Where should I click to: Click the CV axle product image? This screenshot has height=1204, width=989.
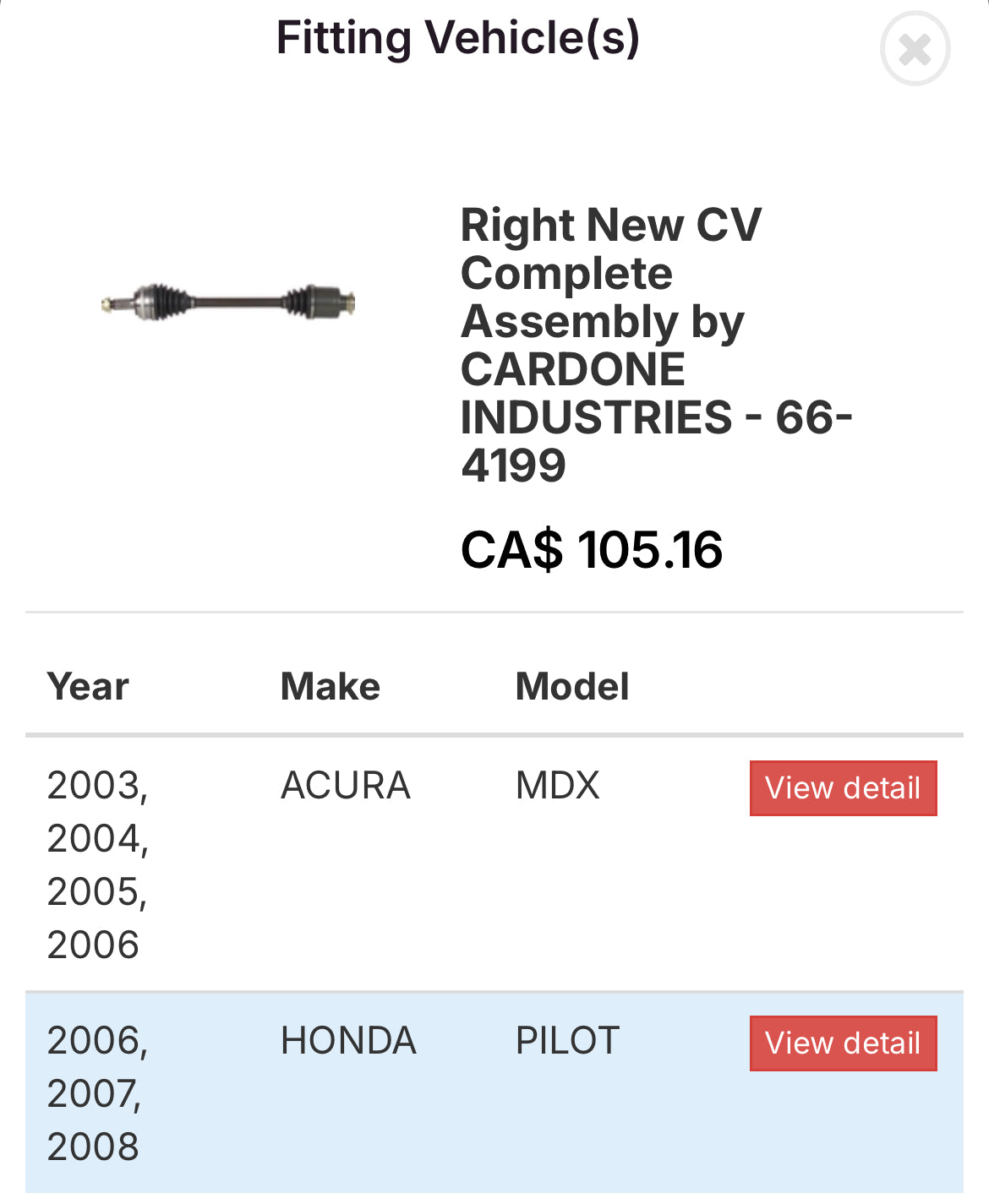228,302
